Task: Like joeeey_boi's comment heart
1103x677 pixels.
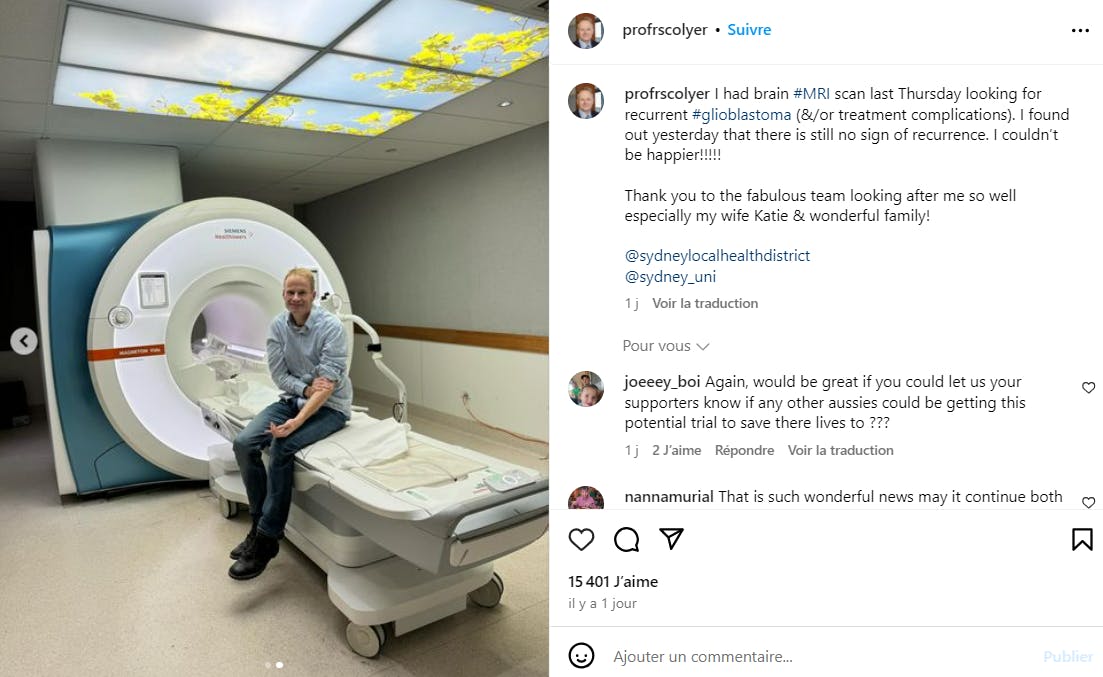Action: click(x=1088, y=388)
